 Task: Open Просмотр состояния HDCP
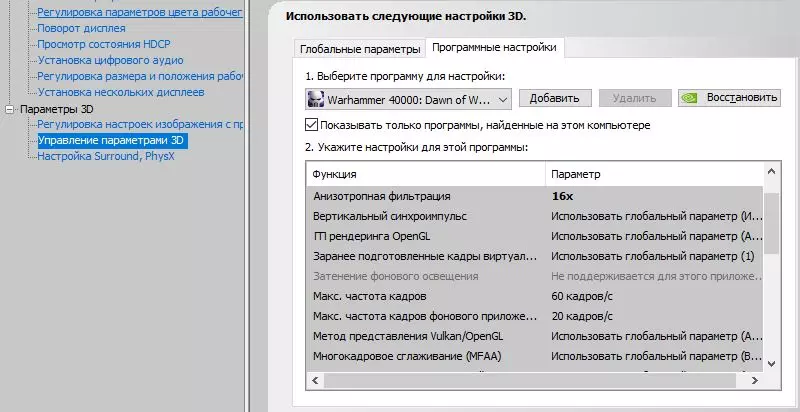click(104, 44)
